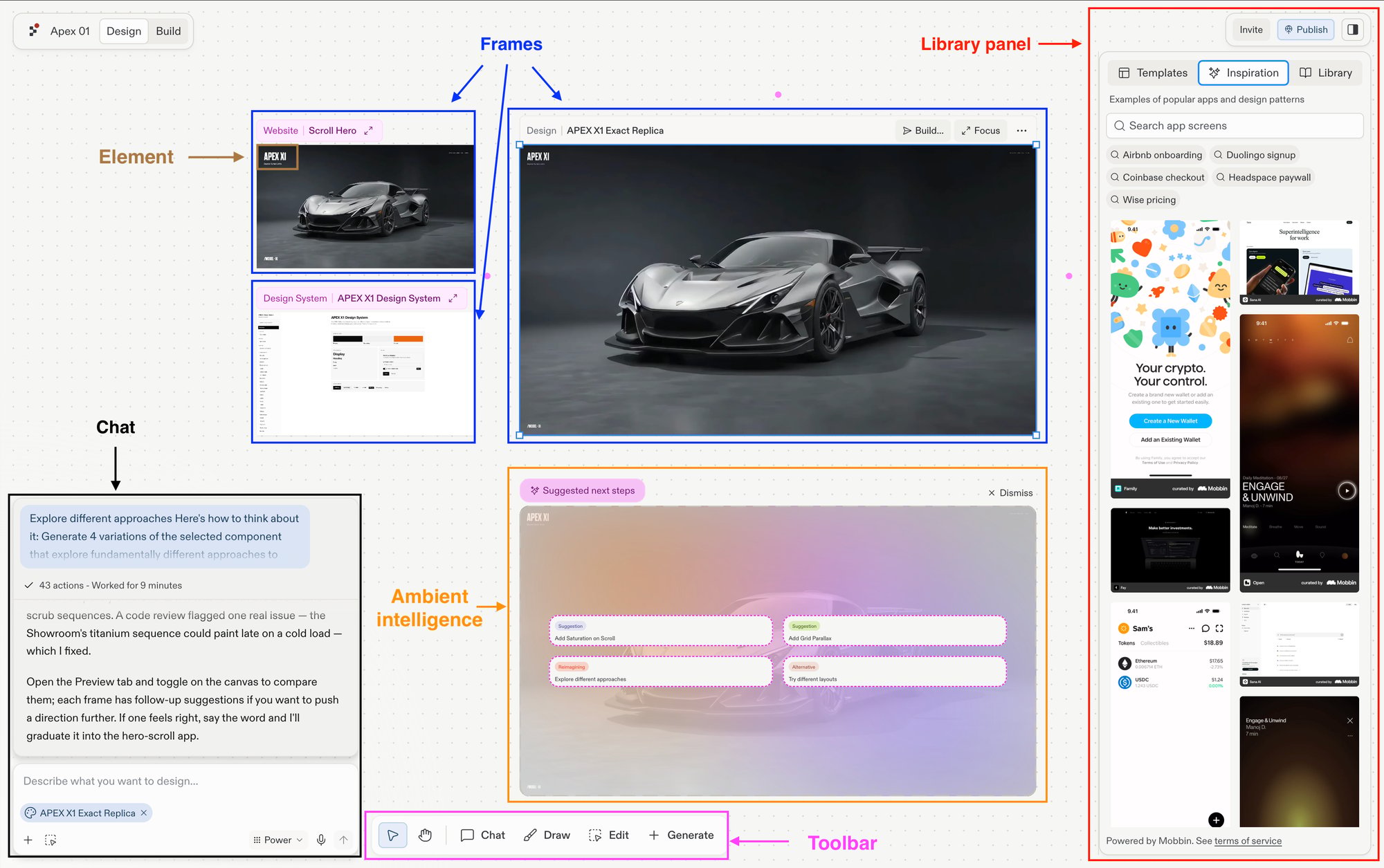Open the Engage & Unwind meditation thumbnail
1384x868 pixels.
(1299, 453)
